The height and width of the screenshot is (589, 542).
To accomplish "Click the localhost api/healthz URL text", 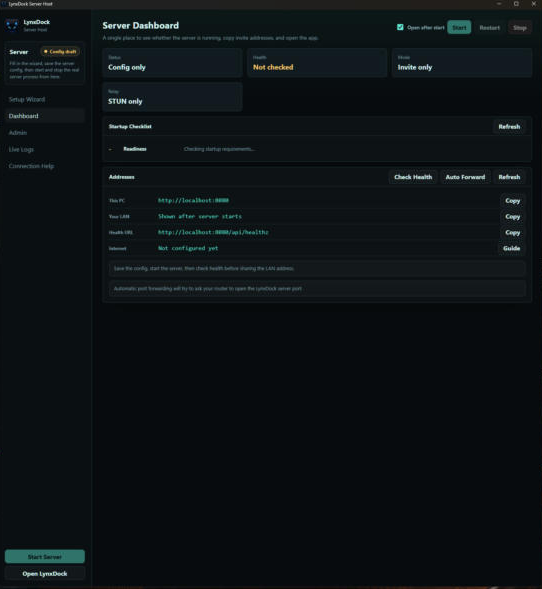I will [x=213, y=232].
